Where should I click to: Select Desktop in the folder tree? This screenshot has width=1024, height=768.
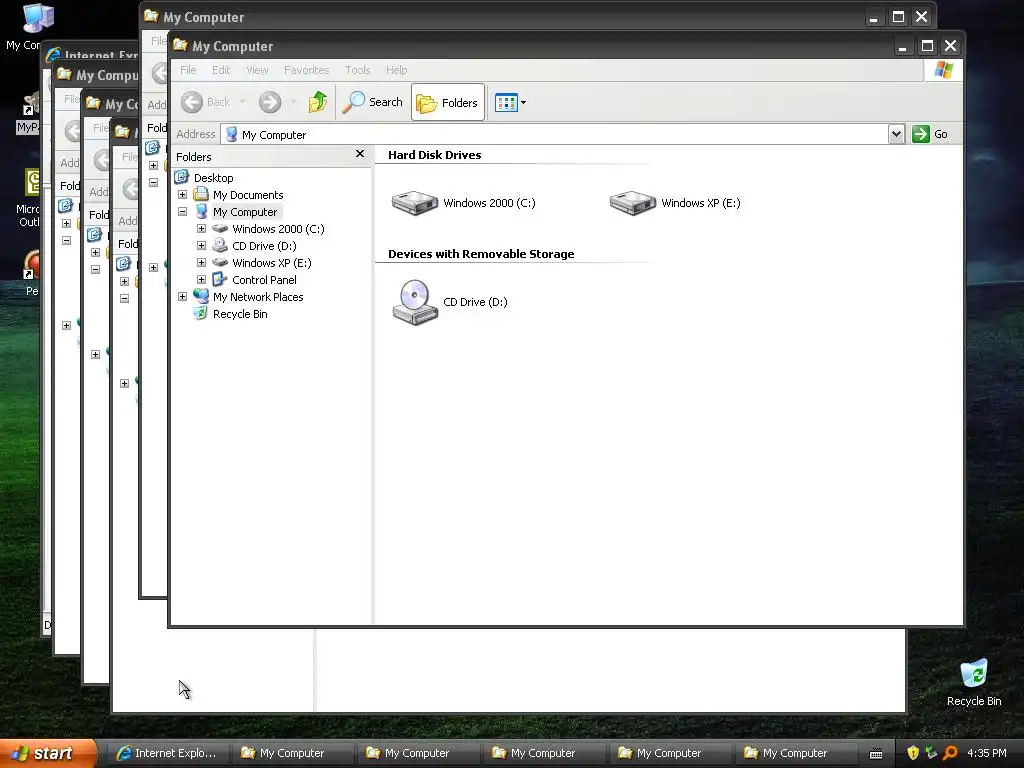[x=213, y=178]
